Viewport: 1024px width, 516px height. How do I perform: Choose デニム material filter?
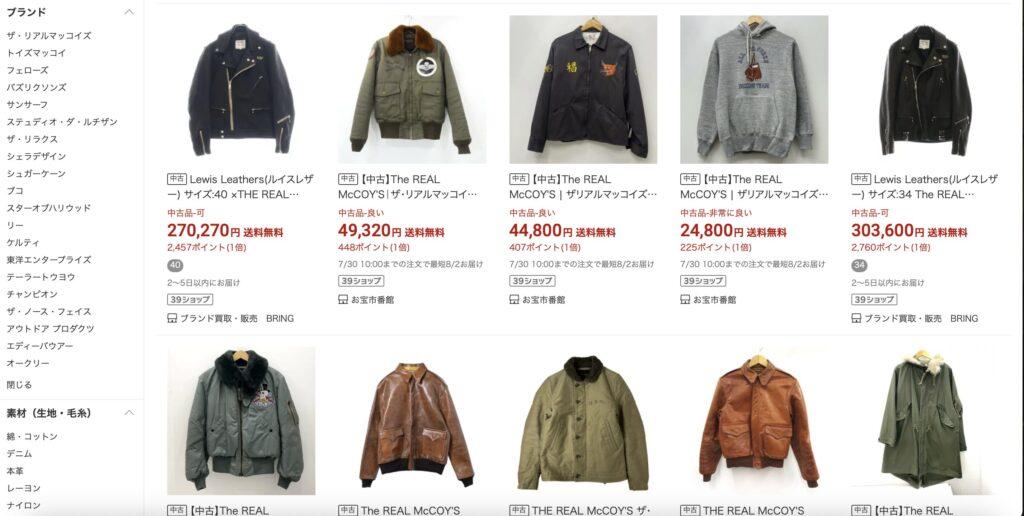[x=20, y=453]
